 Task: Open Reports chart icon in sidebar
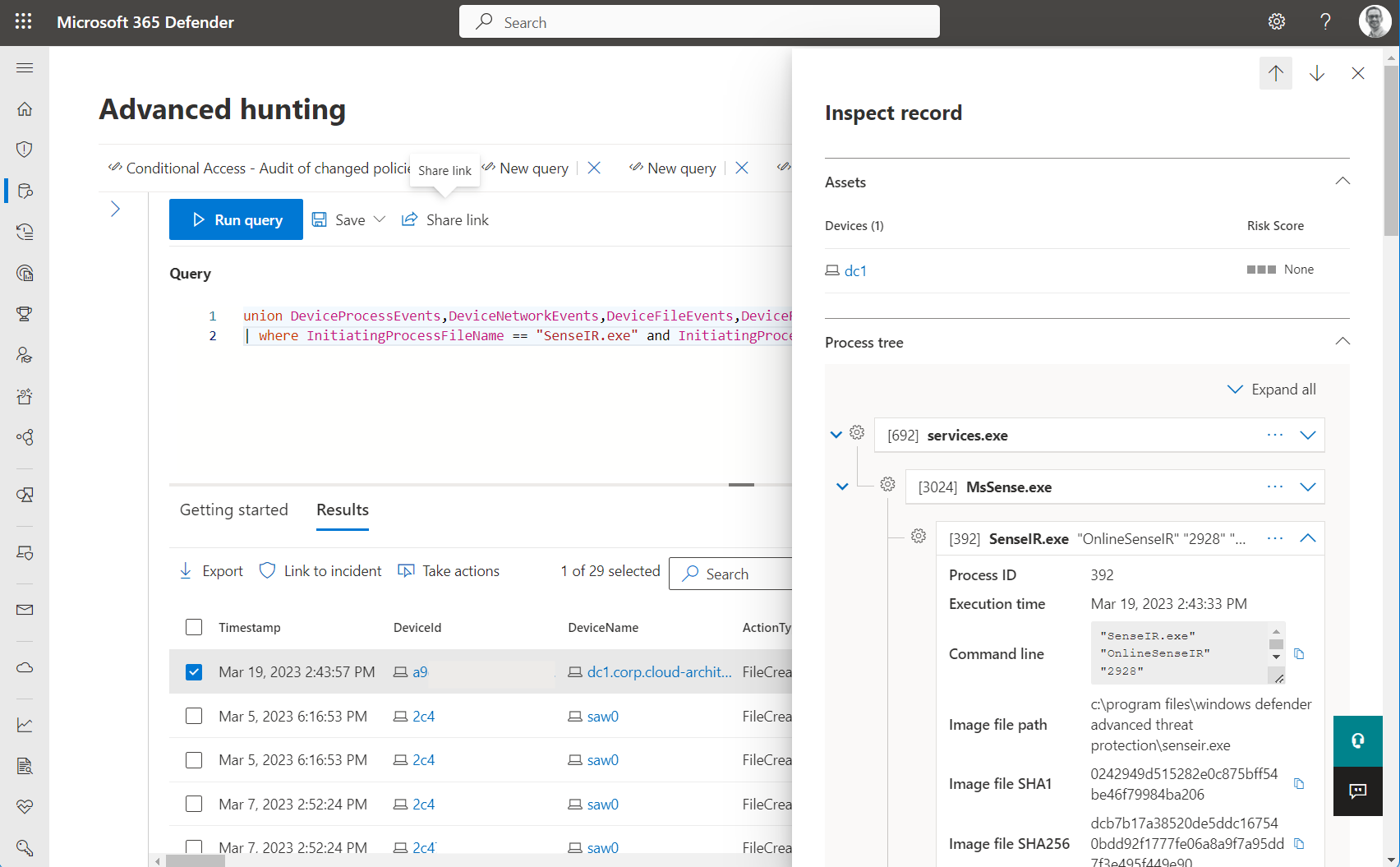pos(25,725)
